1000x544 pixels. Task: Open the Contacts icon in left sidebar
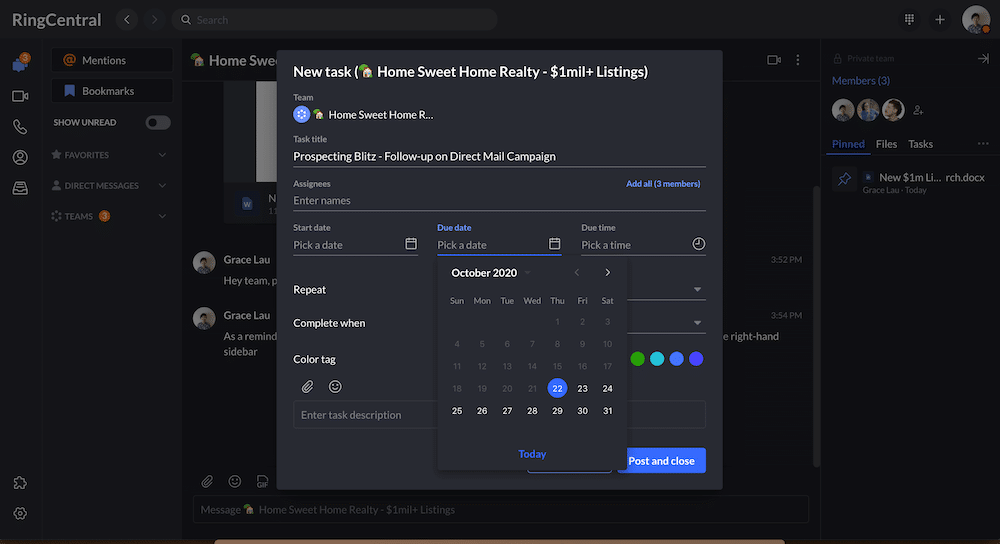[20, 157]
